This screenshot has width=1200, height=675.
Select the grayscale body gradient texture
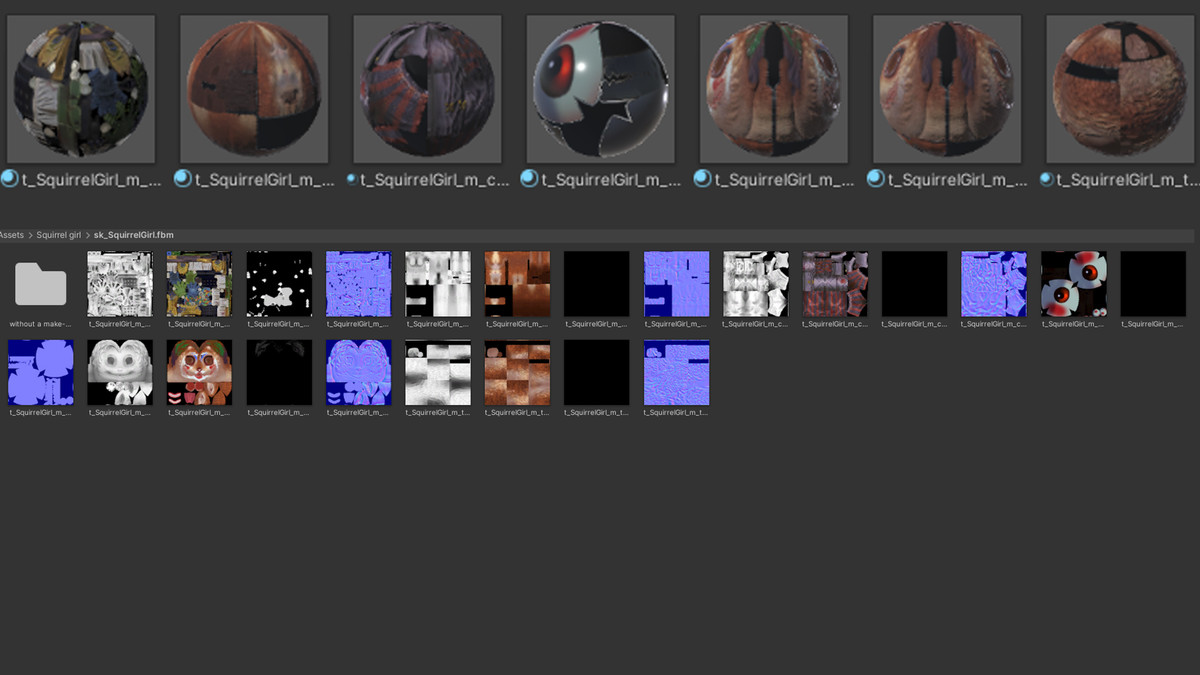click(438, 284)
